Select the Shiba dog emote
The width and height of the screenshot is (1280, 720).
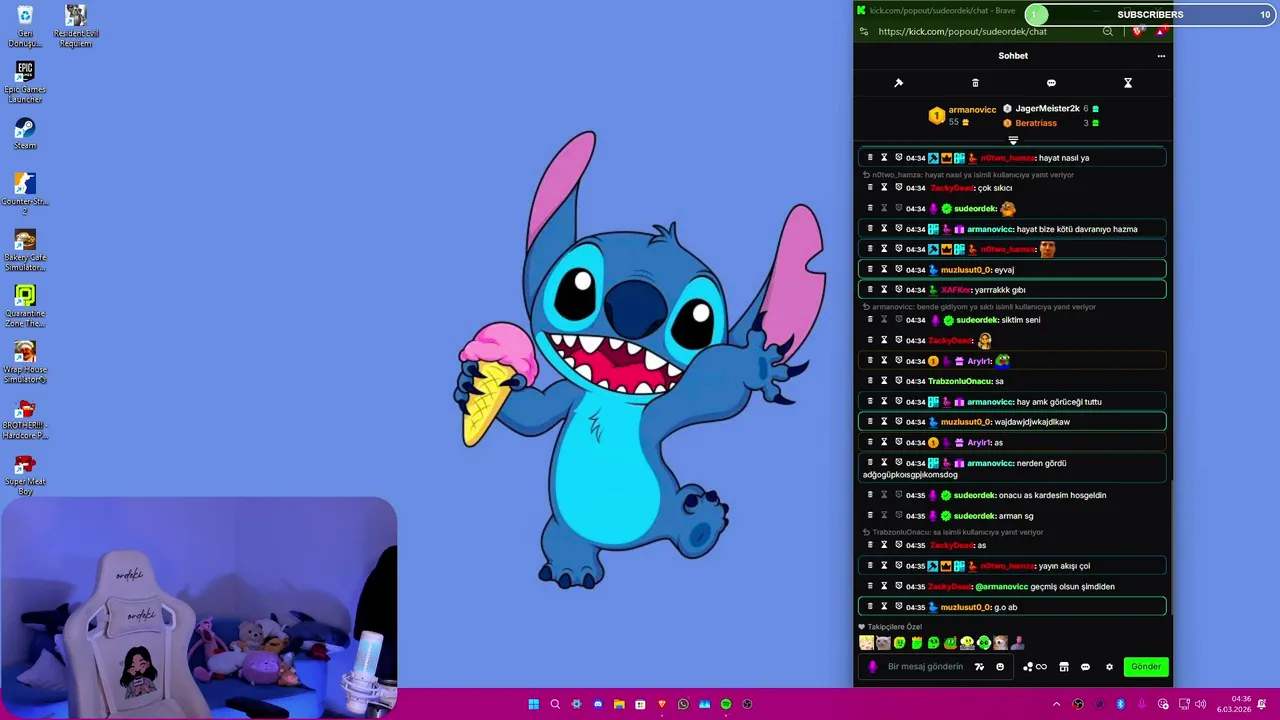1000,643
